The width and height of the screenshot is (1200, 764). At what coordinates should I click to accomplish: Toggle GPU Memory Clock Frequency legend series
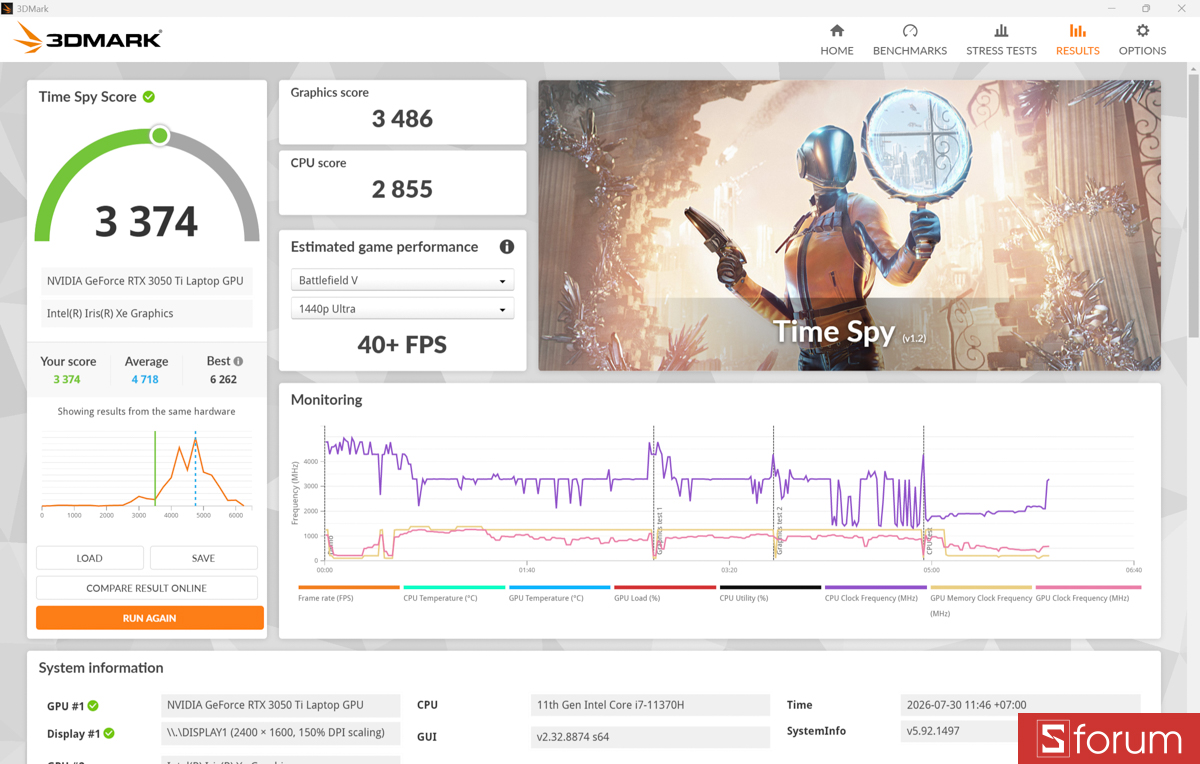(981, 602)
